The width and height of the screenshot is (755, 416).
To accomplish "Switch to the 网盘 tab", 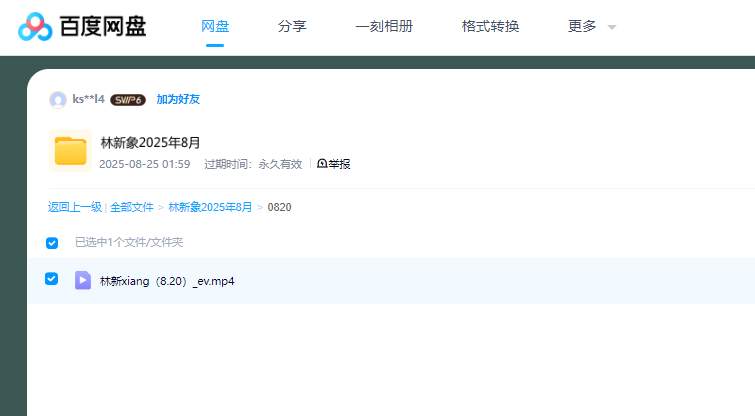I will [214, 26].
